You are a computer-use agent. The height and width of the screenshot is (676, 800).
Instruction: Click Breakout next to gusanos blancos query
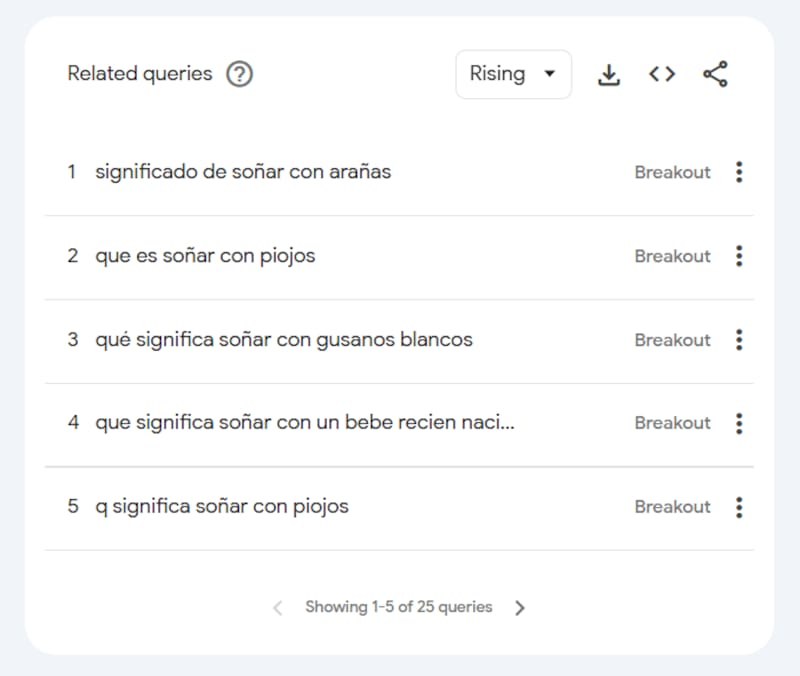672,340
